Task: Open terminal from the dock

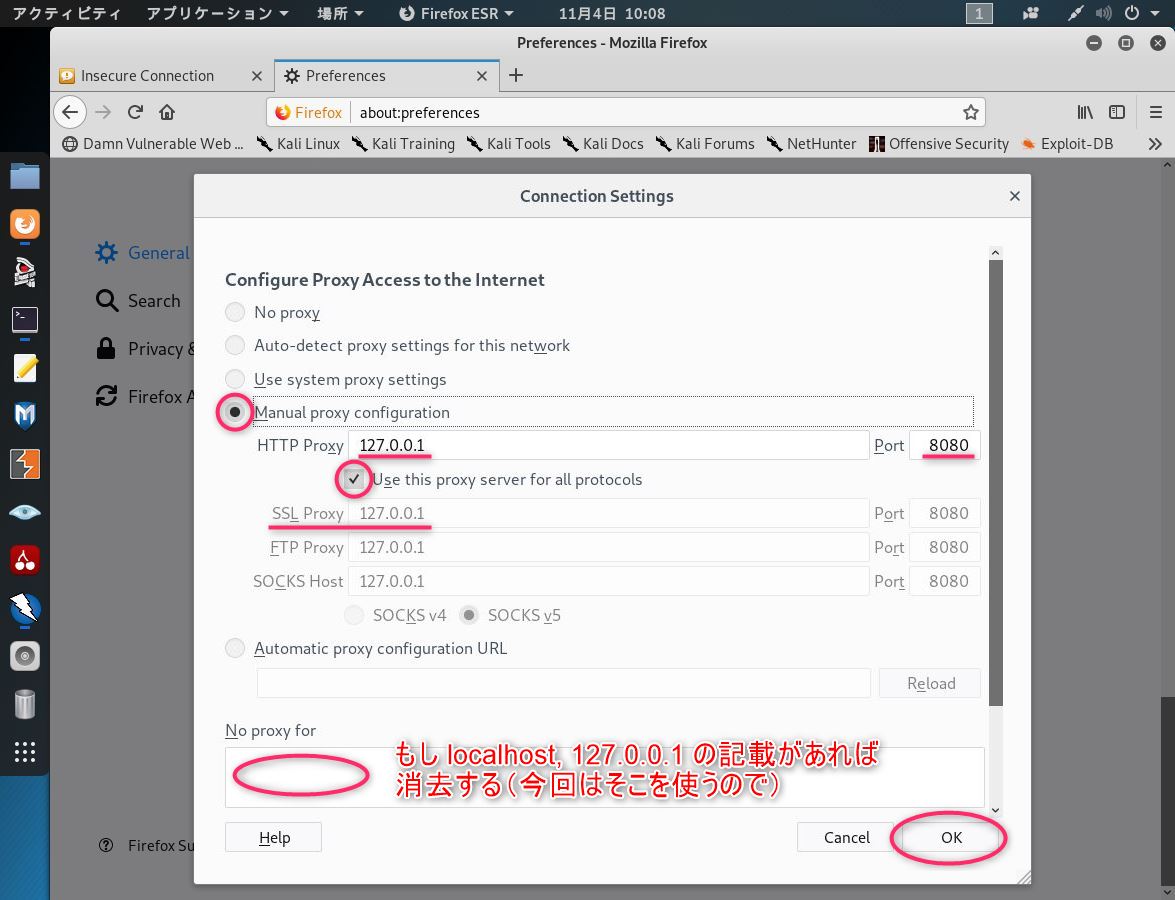Action: [x=25, y=320]
